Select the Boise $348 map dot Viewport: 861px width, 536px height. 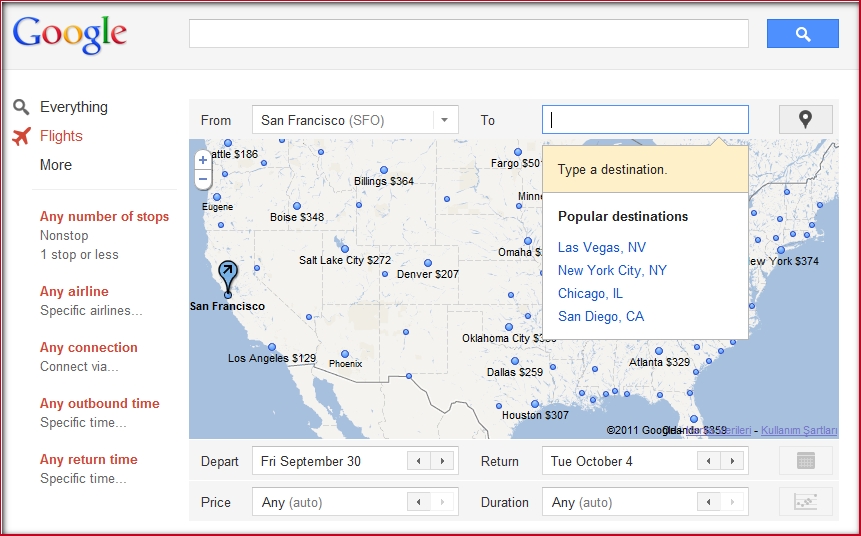[x=297, y=206]
